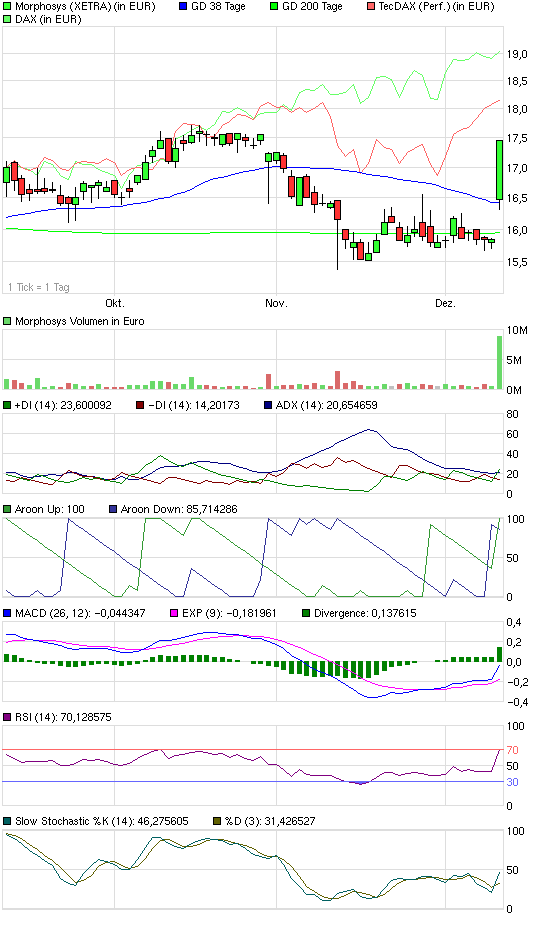This screenshot has height=931, width=545.
Task: Click the blue GD 38 Tage legend swatch
Action: pyautogui.click(x=183, y=7)
